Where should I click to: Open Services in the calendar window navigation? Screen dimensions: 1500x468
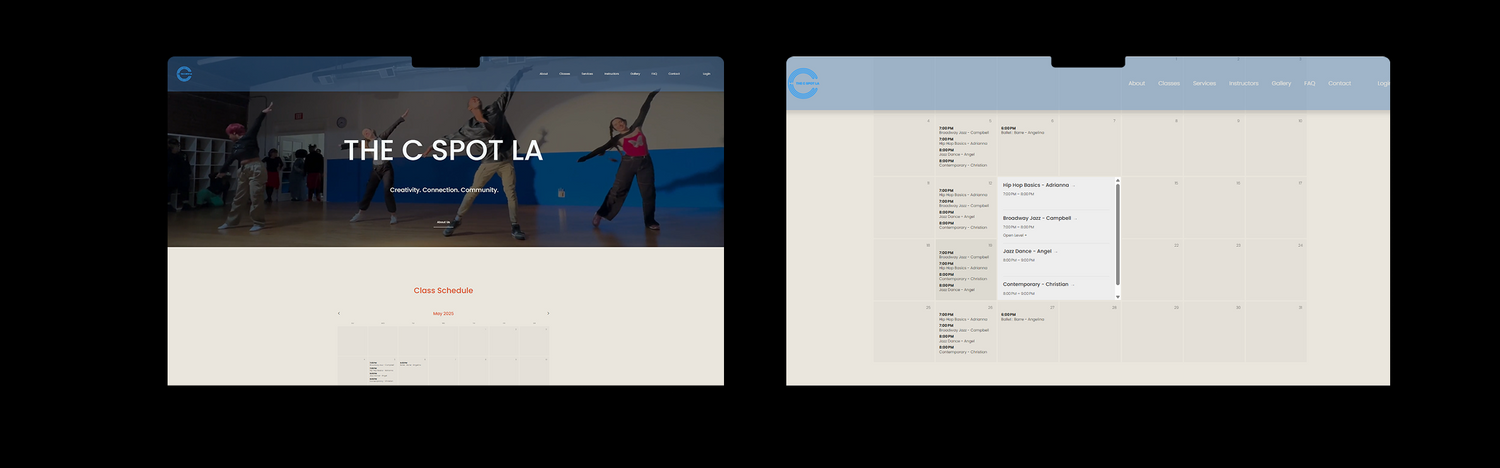[1204, 84]
